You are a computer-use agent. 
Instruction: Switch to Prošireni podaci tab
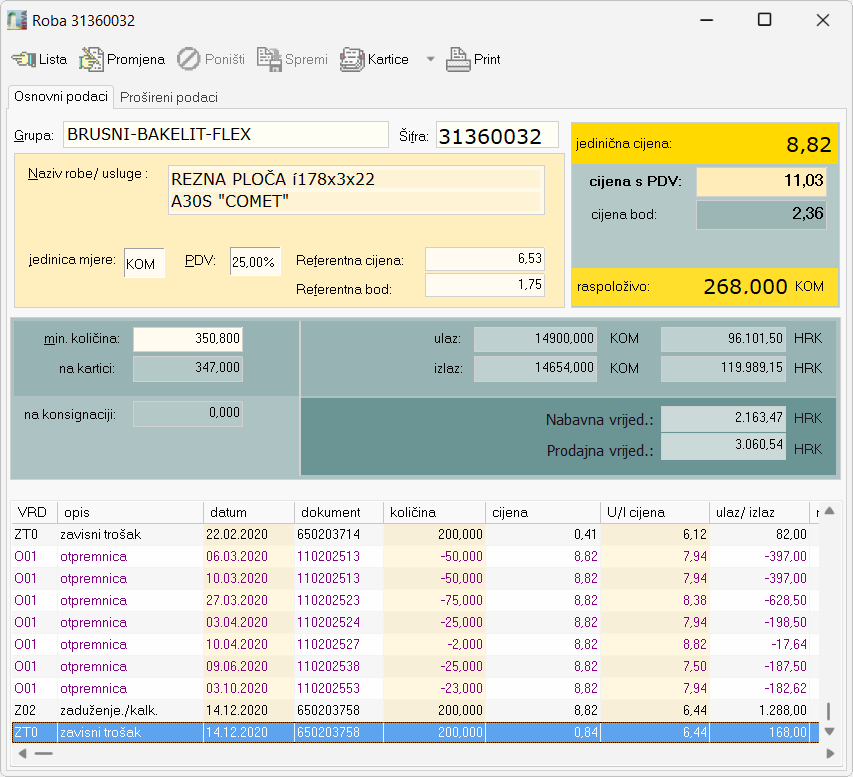click(168, 97)
